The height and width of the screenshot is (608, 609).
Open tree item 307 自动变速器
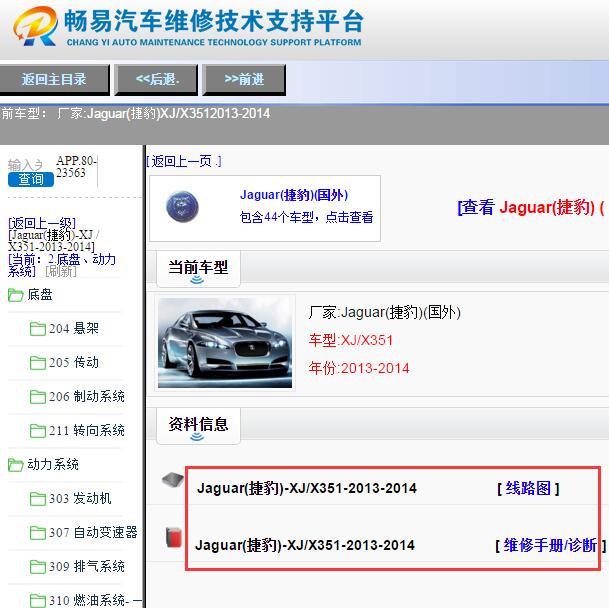(x=93, y=533)
